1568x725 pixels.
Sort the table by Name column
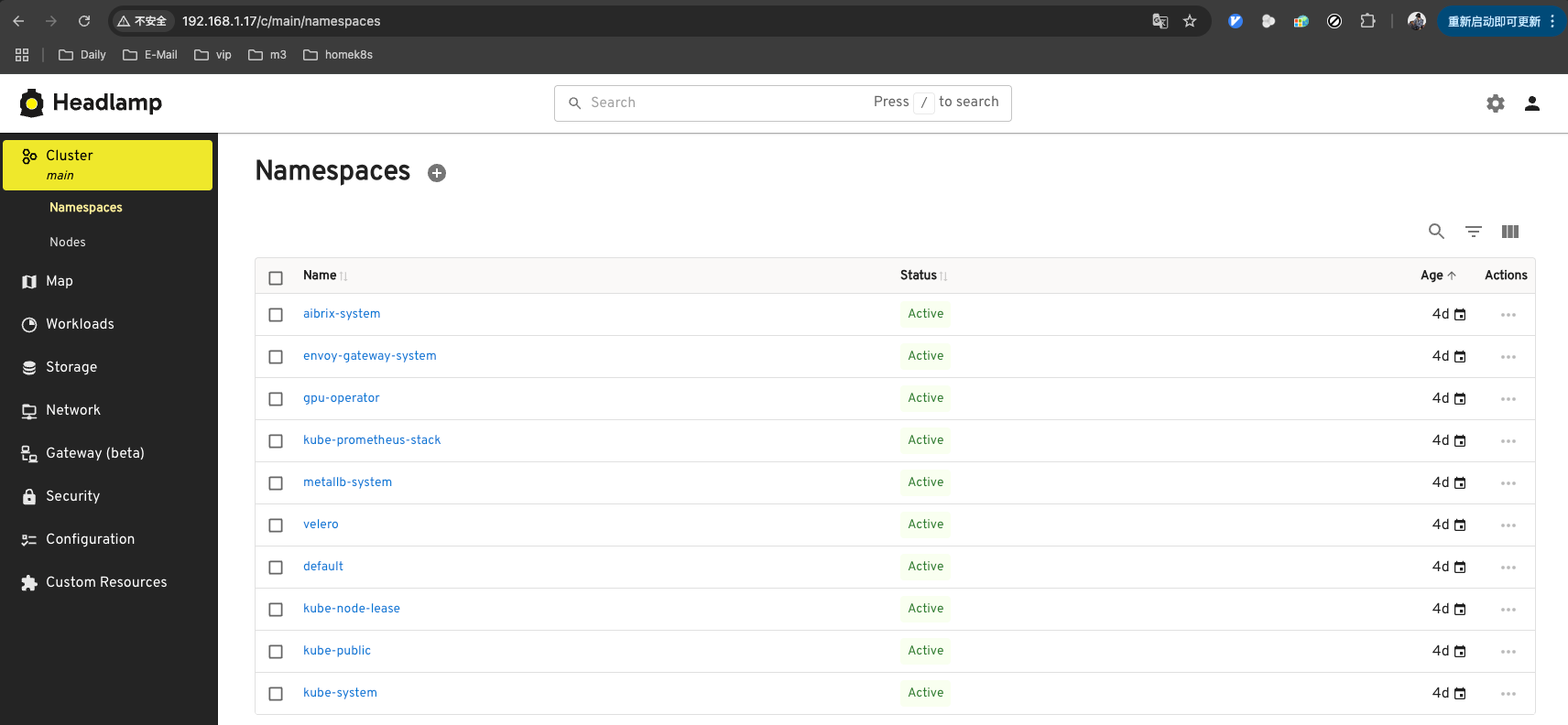click(320, 276)
